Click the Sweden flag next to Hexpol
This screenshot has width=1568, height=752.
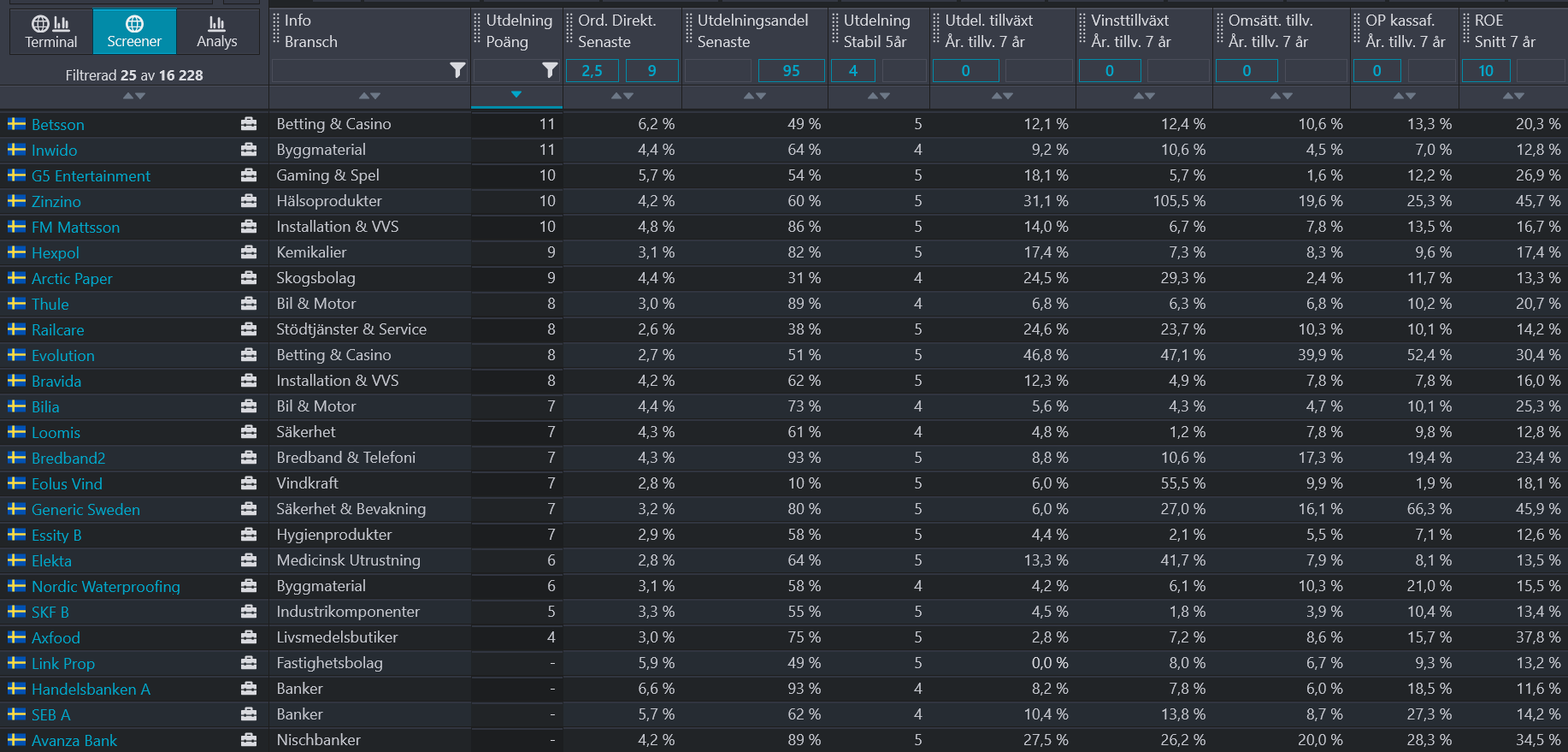tap(16, 252)
